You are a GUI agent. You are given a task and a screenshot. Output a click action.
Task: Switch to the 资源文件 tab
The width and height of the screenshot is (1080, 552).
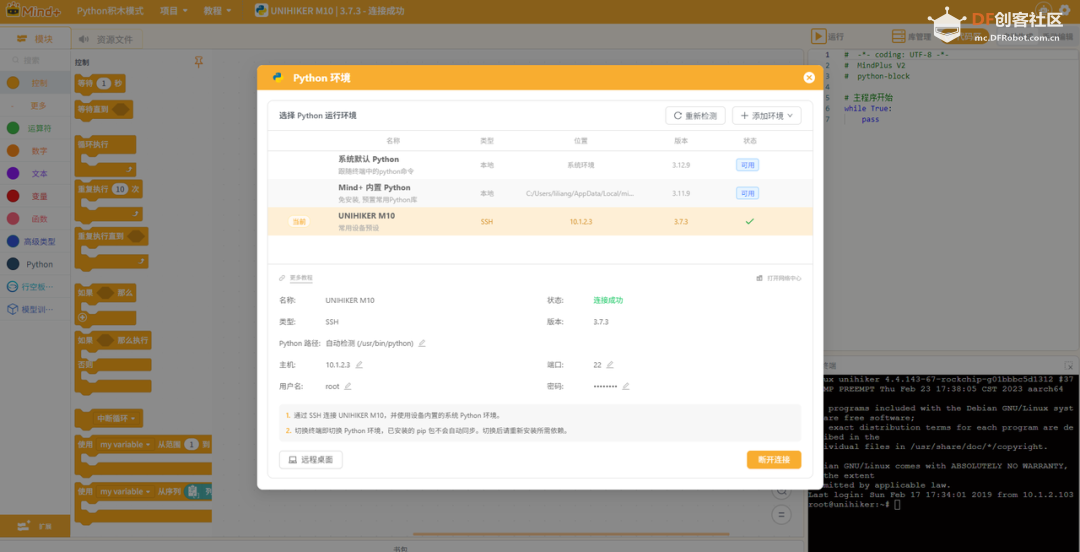tap(106, 39)
